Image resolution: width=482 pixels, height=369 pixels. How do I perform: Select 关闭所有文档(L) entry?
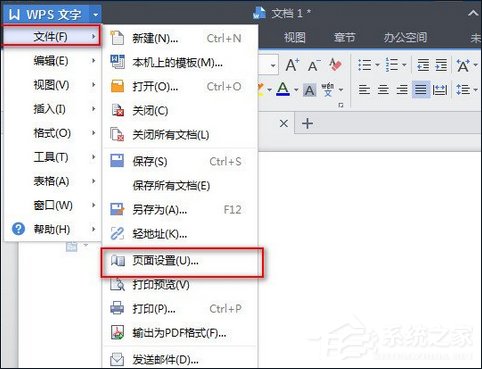click(180, 135)
